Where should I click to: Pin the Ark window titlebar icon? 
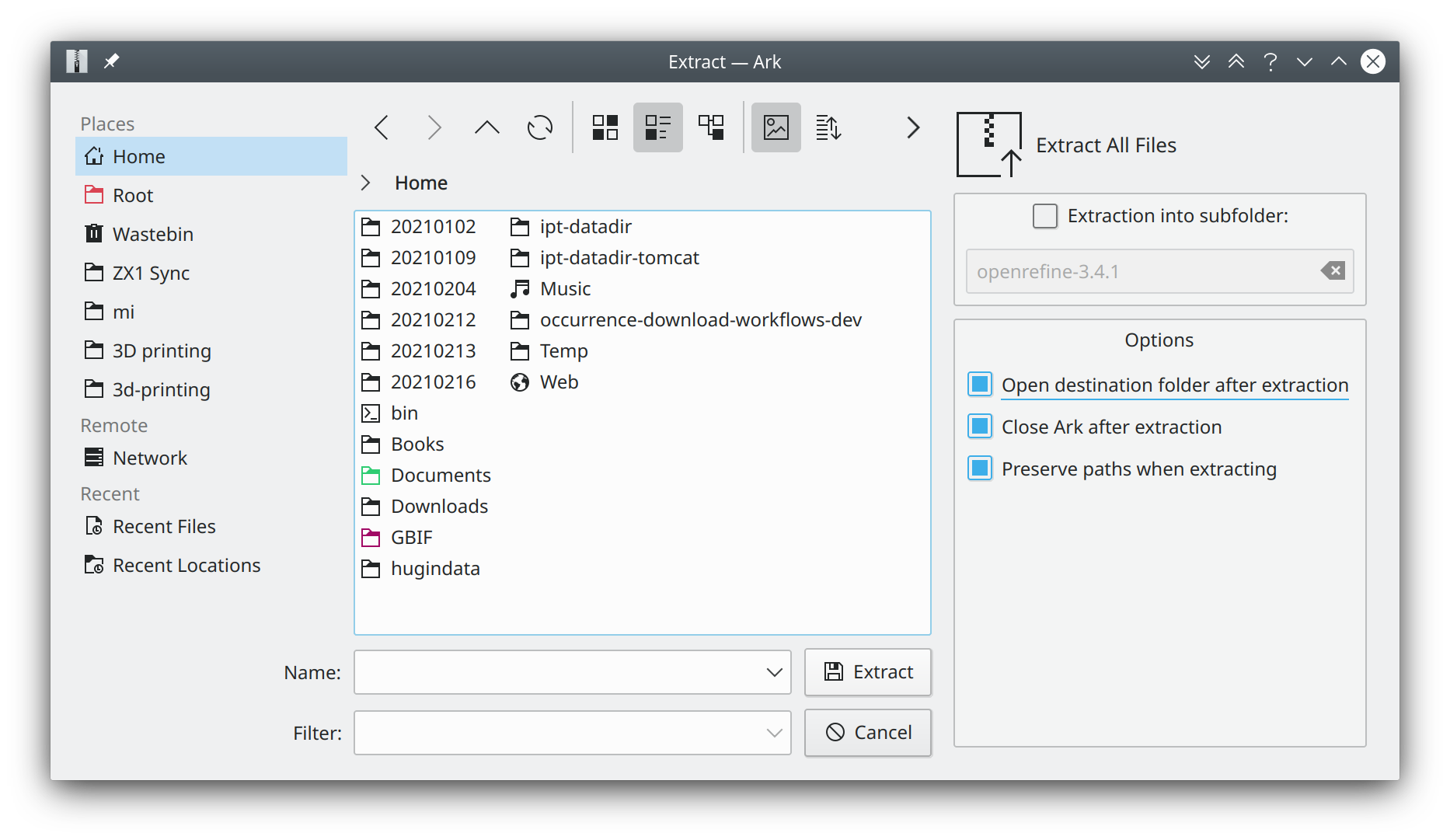click(x=111, y=61)
